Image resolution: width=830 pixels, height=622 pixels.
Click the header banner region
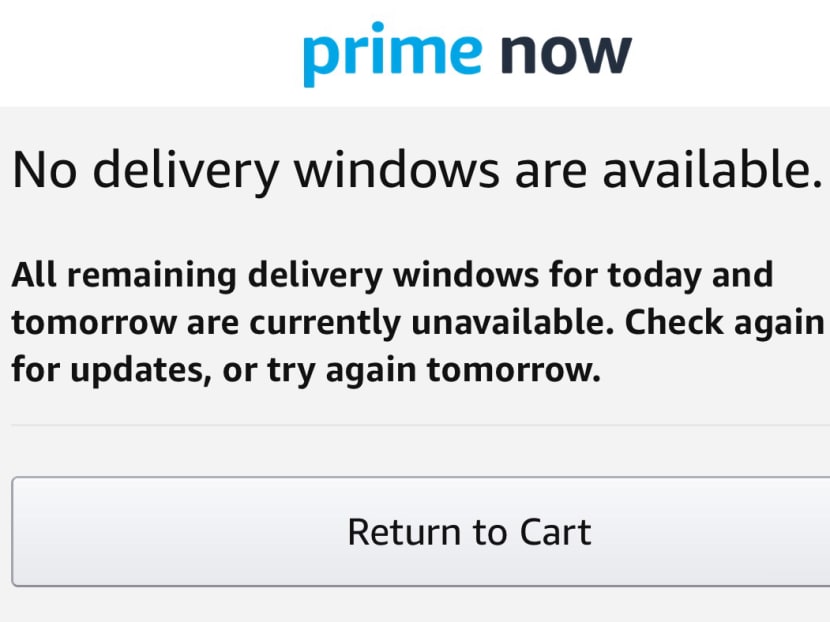415,50
